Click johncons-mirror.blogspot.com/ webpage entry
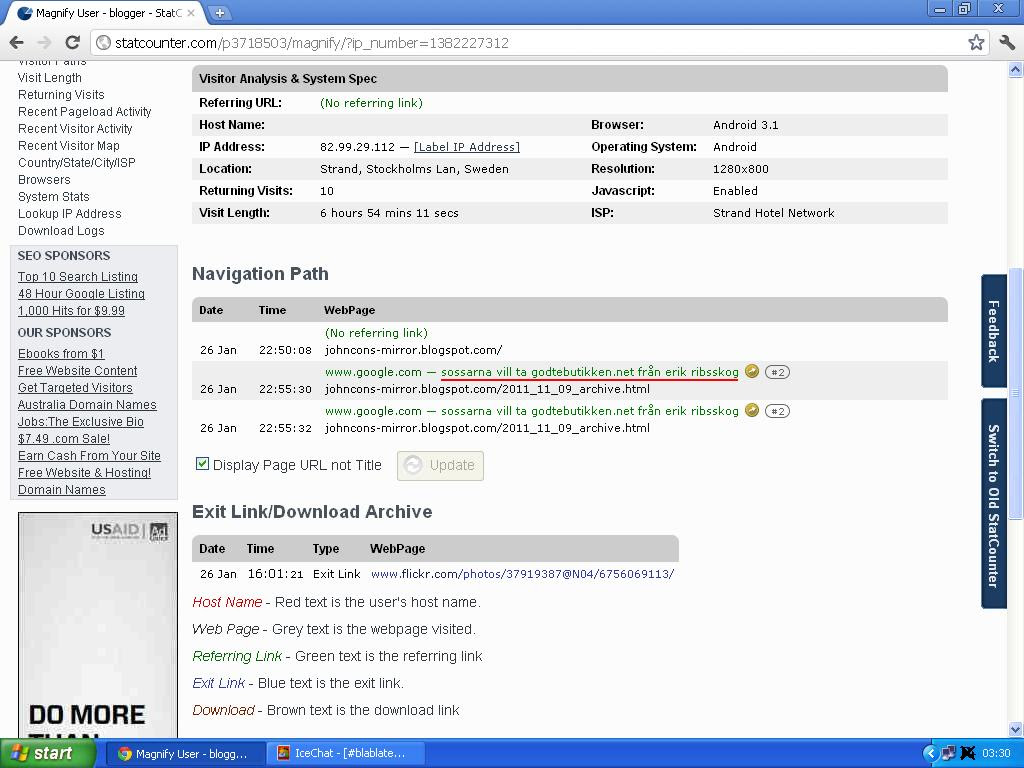The image size is (1024, 768). 413,350
